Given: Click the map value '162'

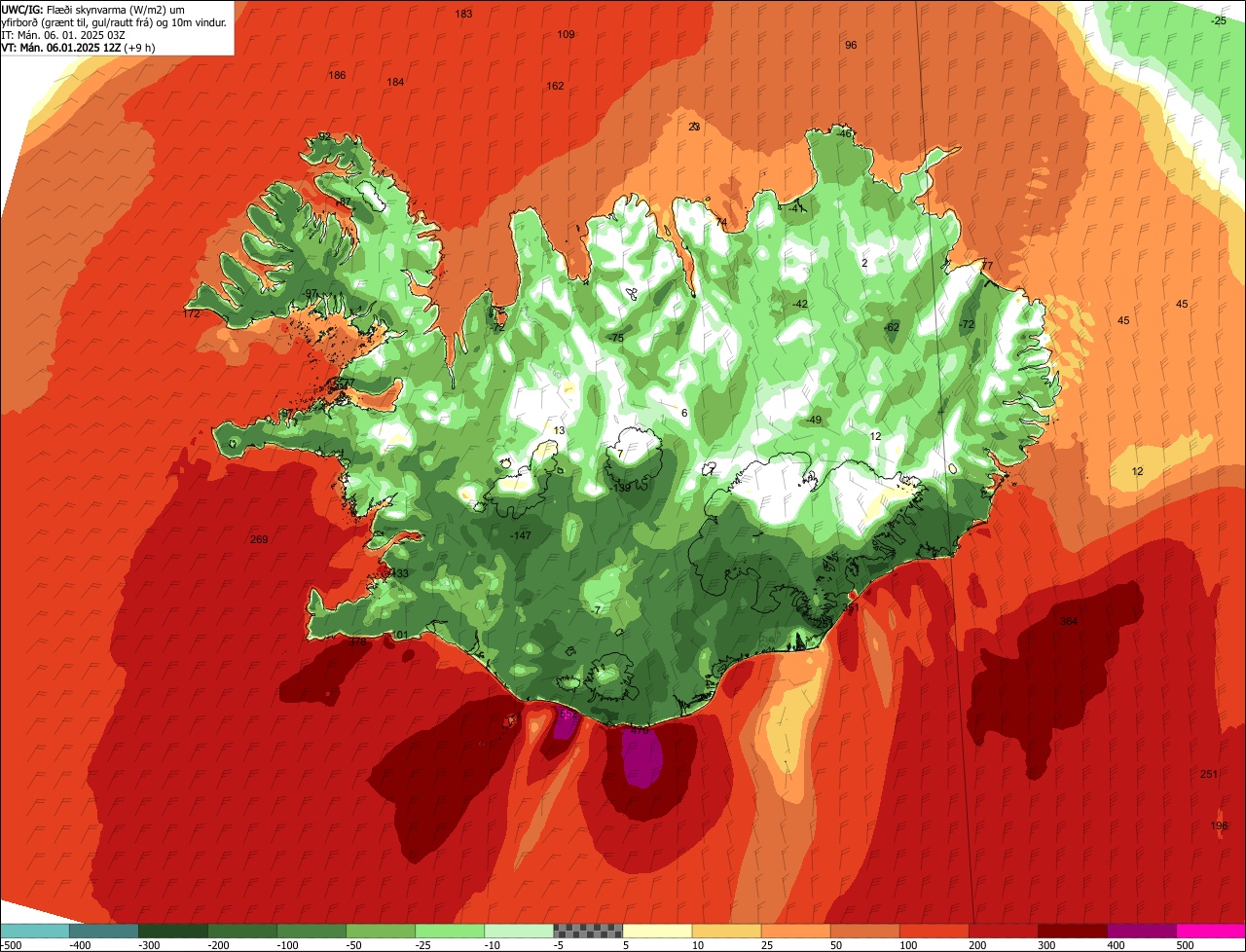Looking at the screenshot, I should (555, 86).
